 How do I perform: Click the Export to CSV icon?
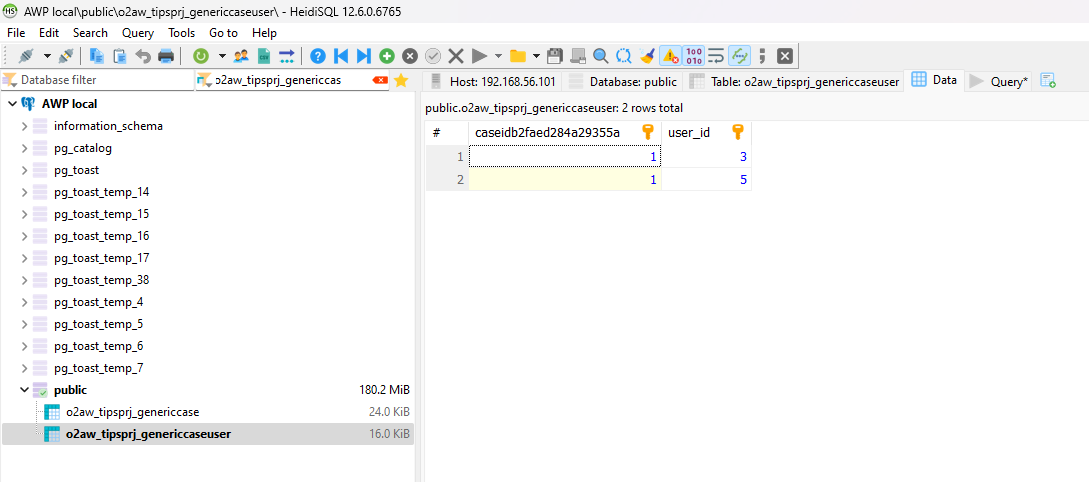pos(264,56)
